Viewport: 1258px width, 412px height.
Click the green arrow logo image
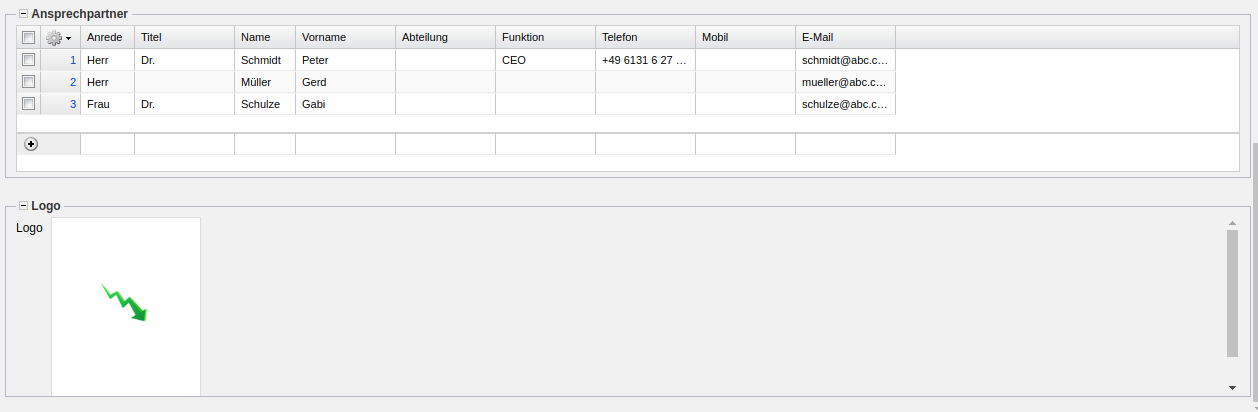pos(125,302)
